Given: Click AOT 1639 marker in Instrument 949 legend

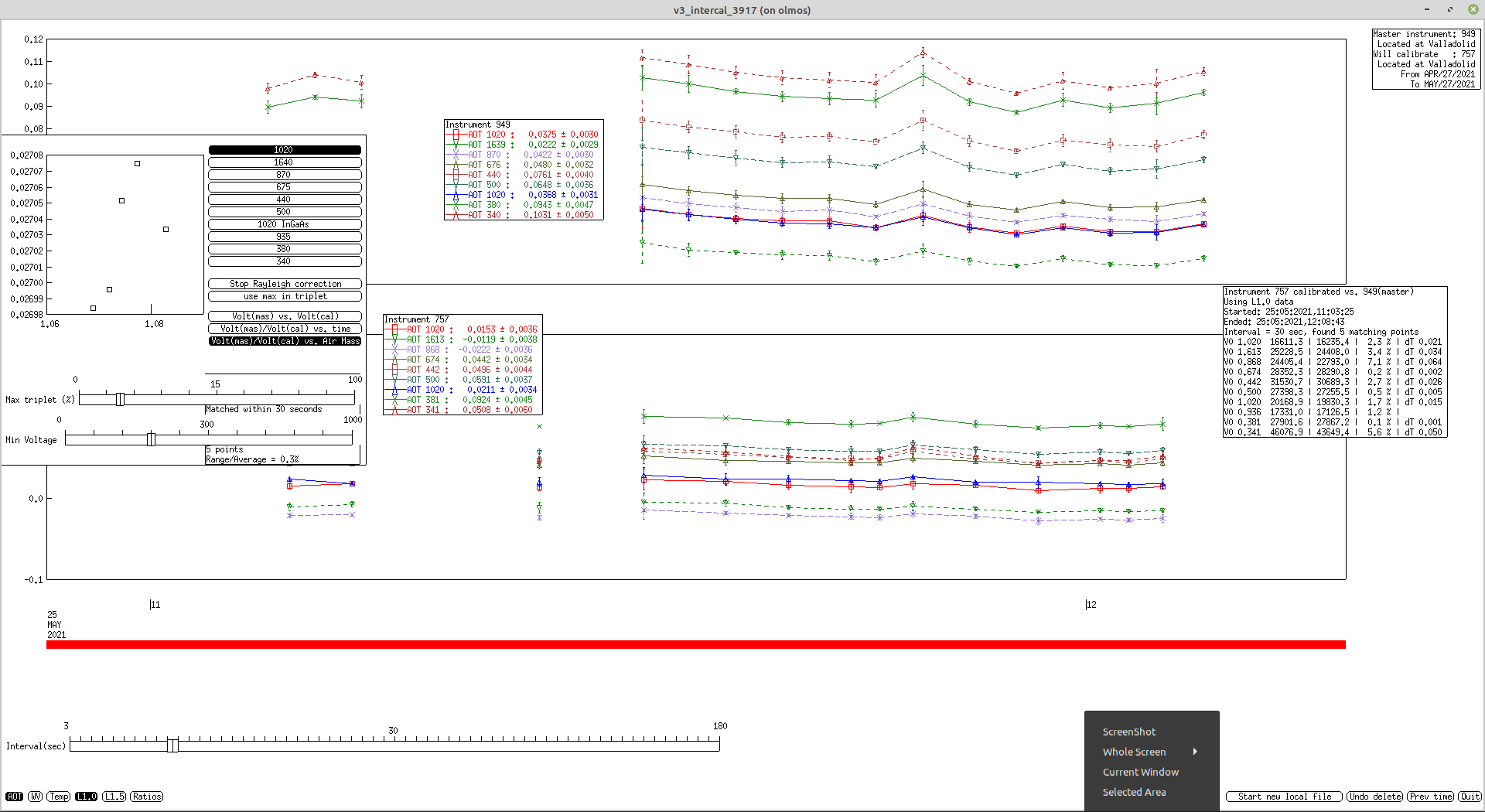Looking at the screenshot, I should click(x=456, y=145).
